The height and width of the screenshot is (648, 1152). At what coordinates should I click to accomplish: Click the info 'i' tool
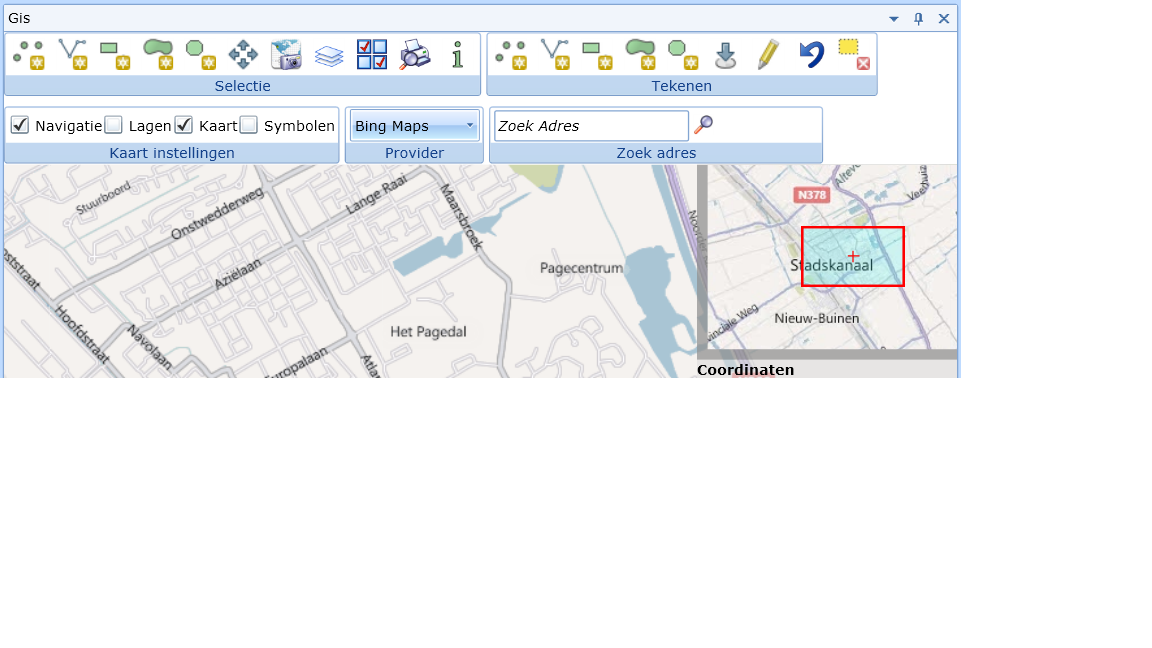tap(458, 55)
